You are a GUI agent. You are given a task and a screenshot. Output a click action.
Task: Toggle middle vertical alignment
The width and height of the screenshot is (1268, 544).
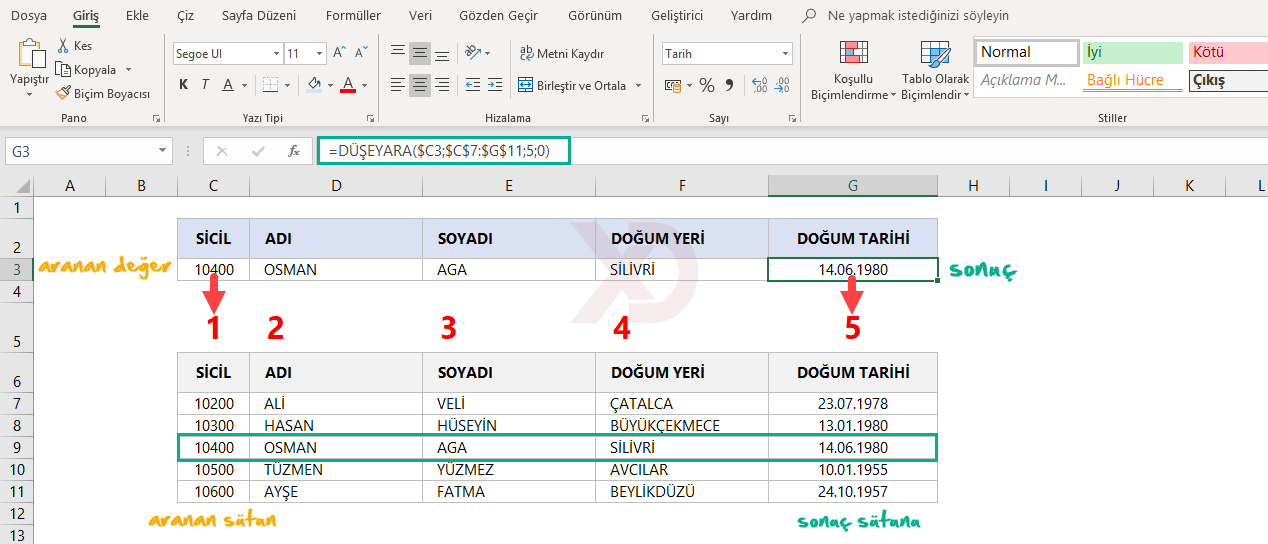click(420, 53)
